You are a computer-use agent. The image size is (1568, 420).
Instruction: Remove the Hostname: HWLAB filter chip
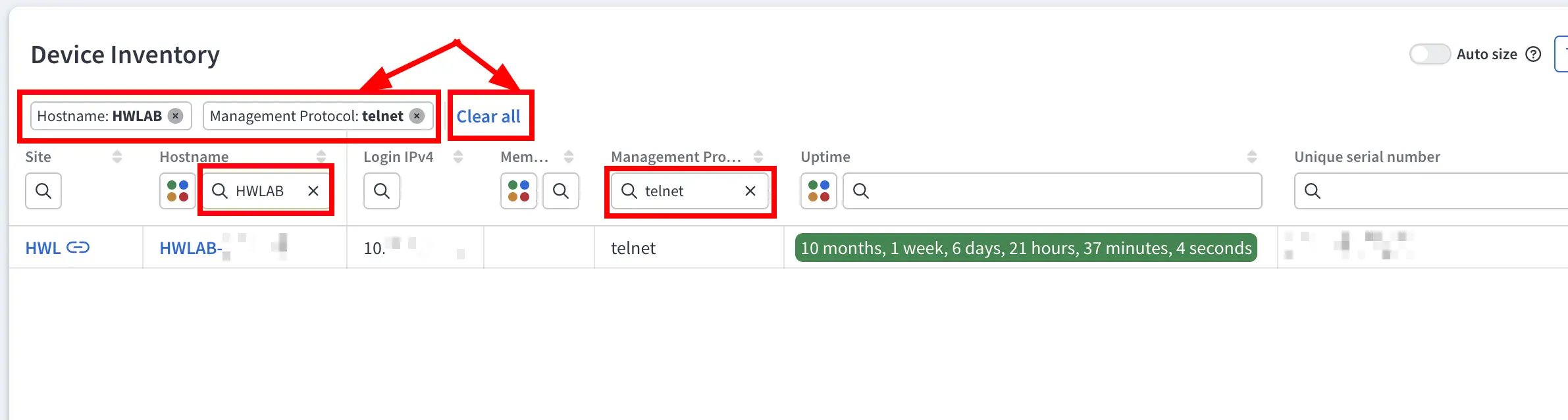click(x=175, y=115)
